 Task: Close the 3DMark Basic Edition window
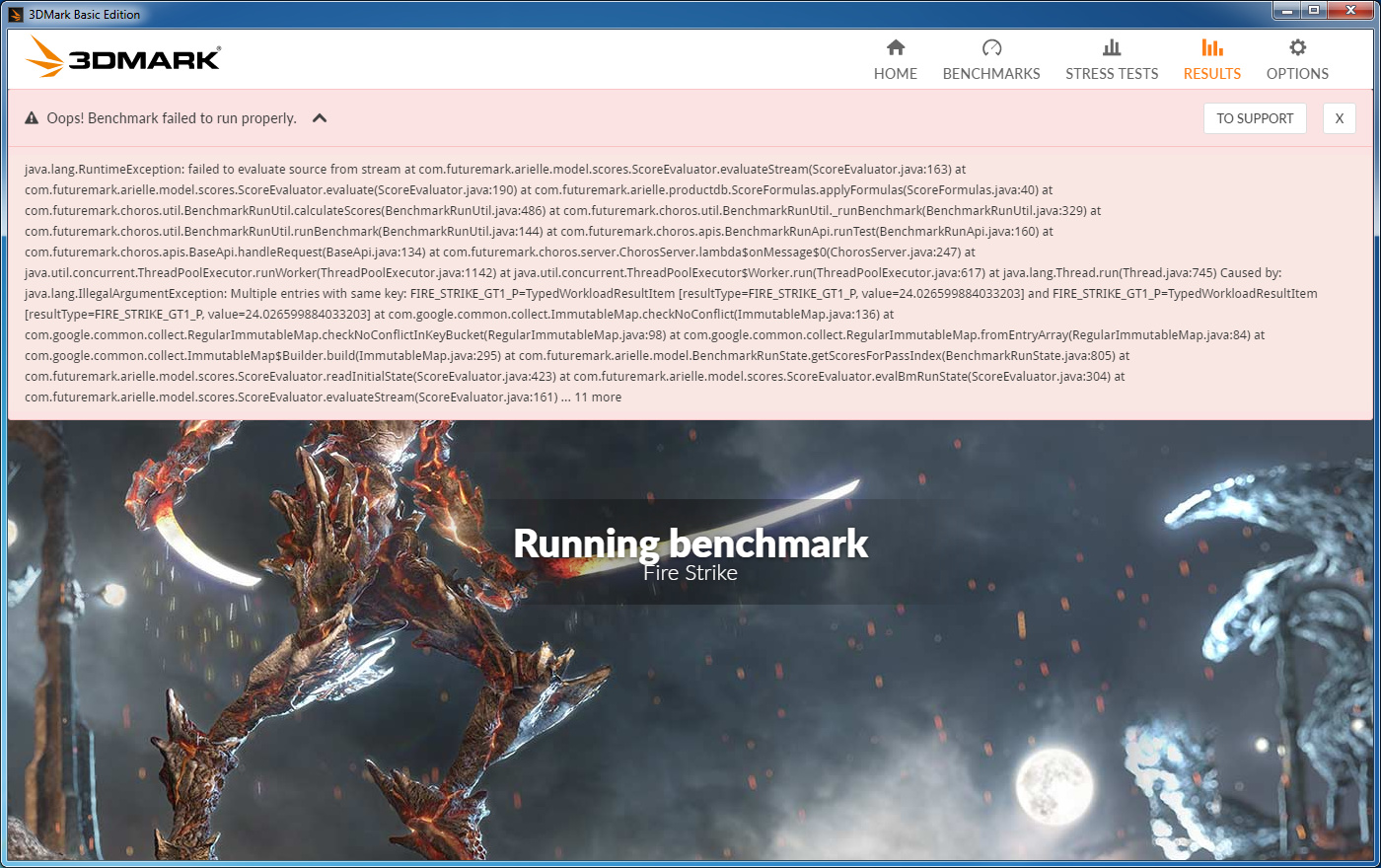[x=1350, y=11]
